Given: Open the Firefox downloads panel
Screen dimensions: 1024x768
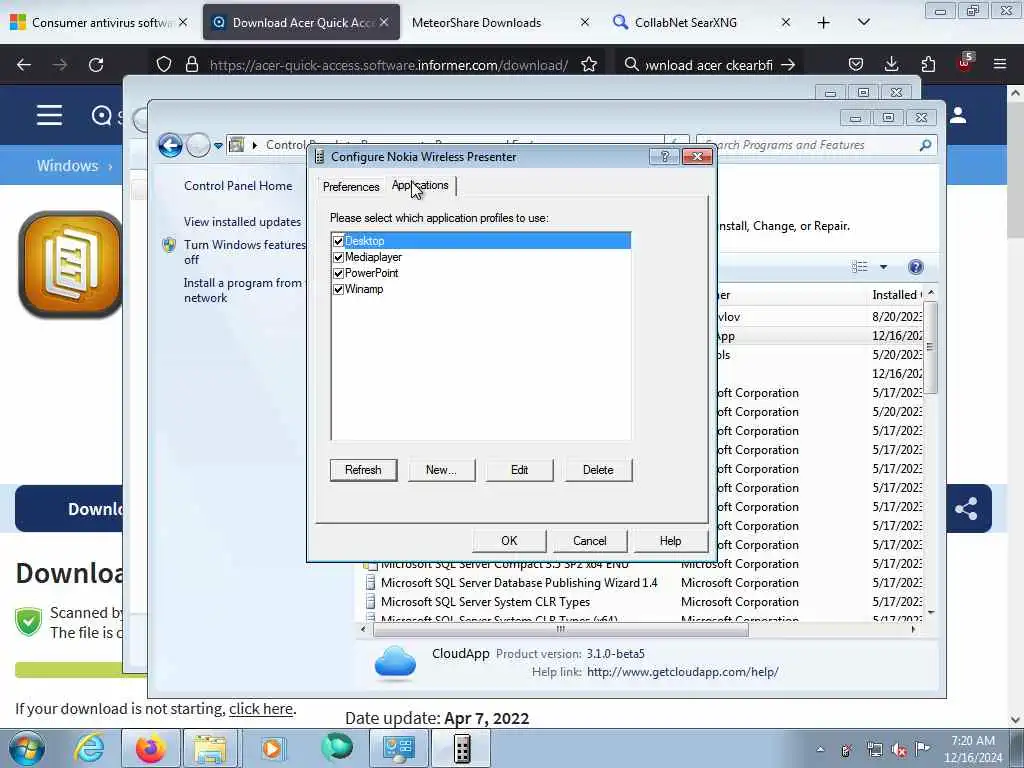Looking at the screenshot, I should pos(891,65).
